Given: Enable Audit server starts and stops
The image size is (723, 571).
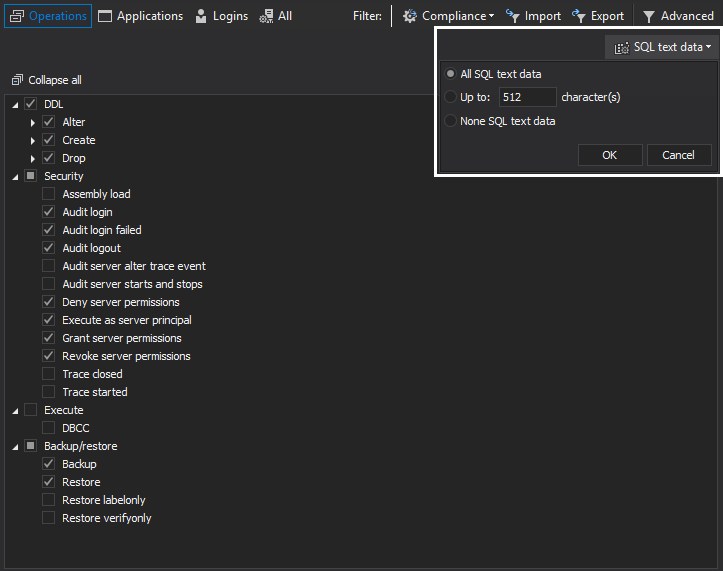Looking at the screenshot, I should (48, 284).
